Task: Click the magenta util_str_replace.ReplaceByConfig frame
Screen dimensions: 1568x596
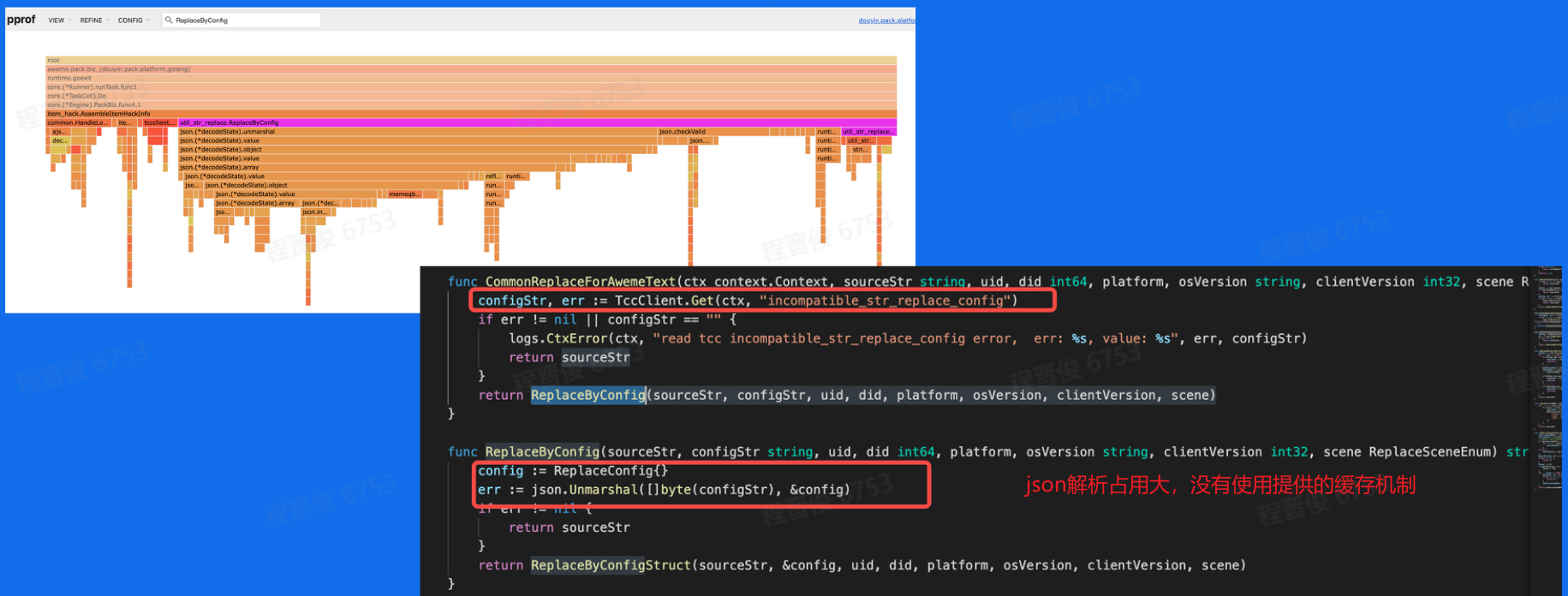Action: [x=514, y=122]
